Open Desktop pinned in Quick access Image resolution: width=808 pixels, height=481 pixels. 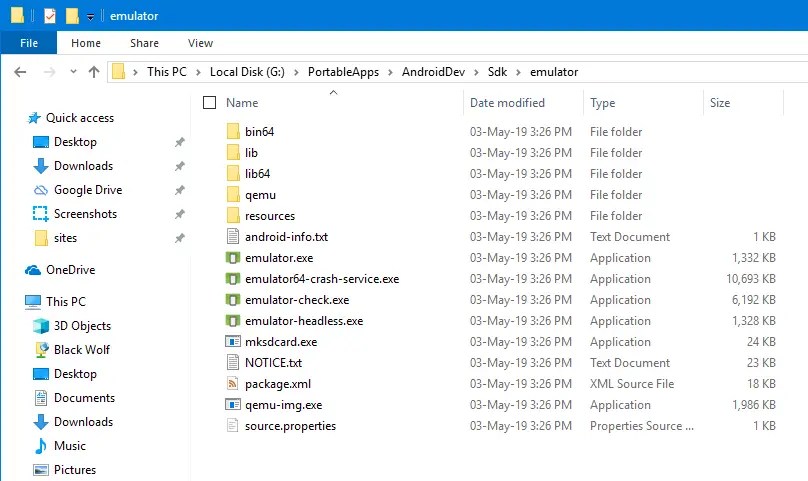tap(65, 142)
